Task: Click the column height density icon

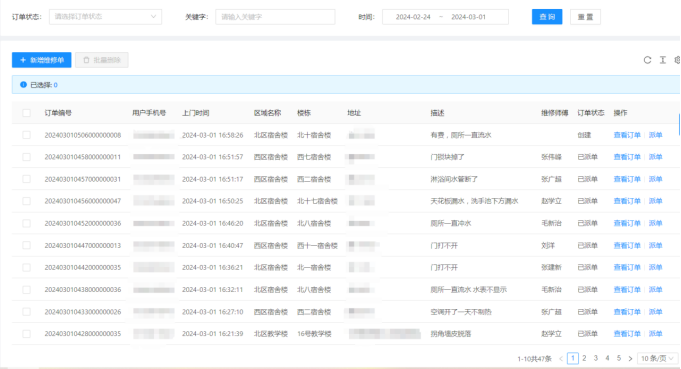Action: click(663, 60)
